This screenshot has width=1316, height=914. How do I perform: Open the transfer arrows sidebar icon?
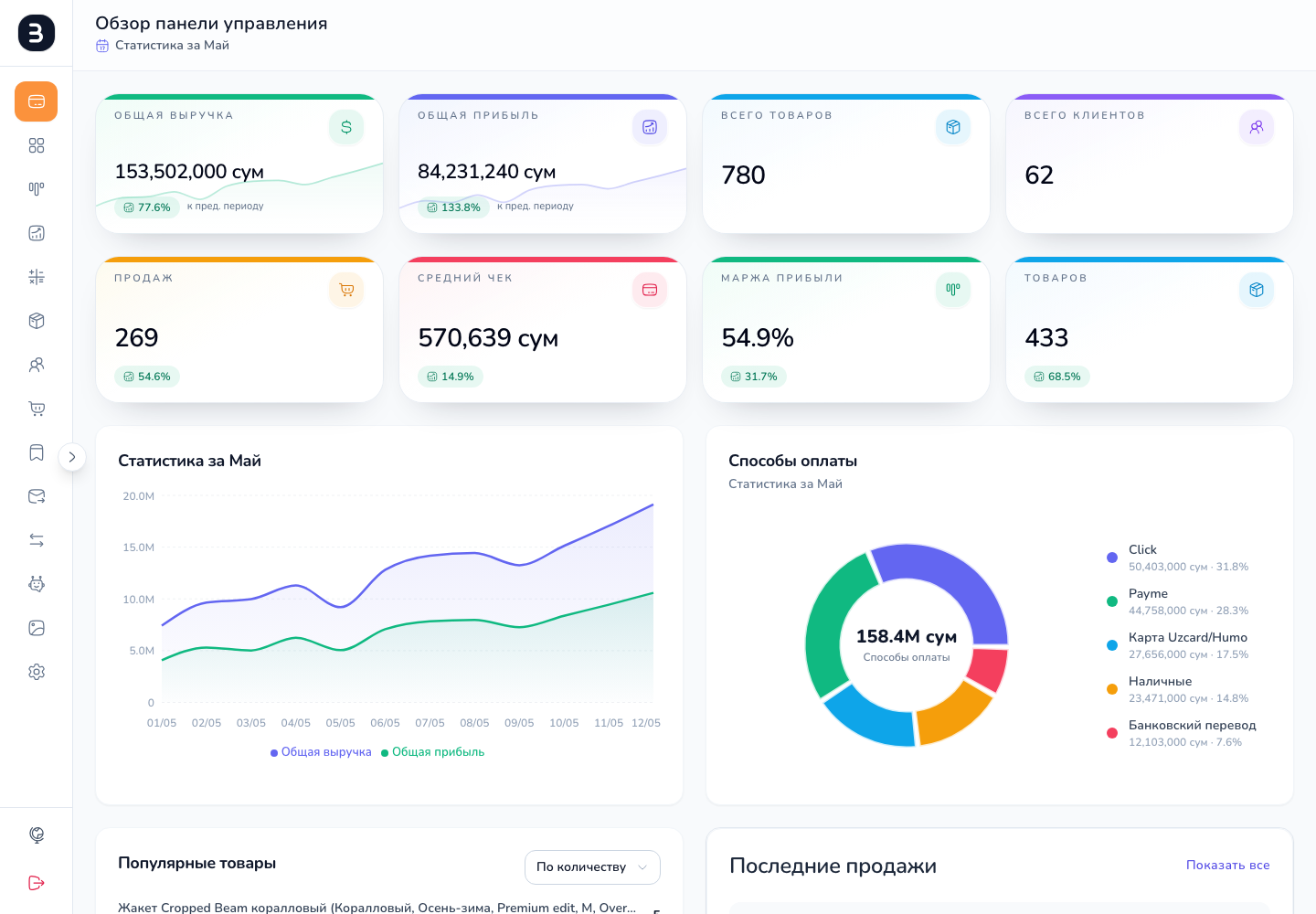pyautogui.click(x=37, y=540)
